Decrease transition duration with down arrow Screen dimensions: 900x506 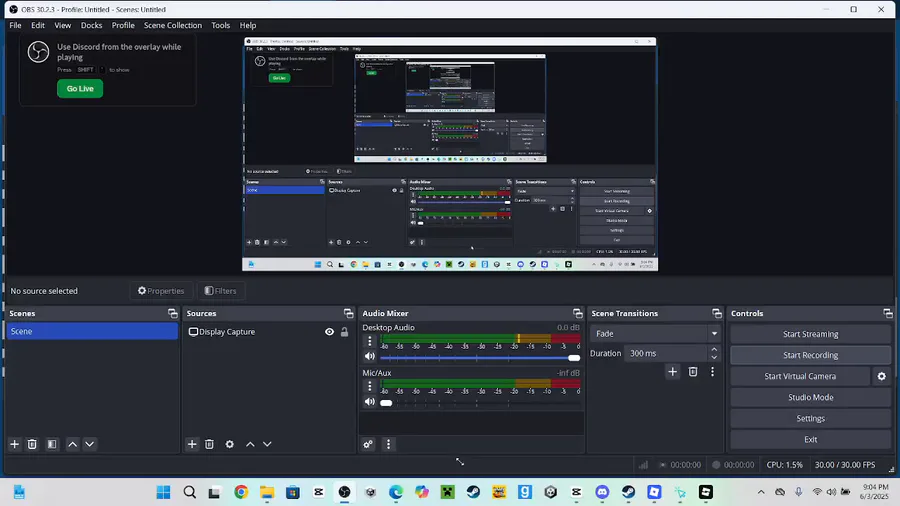point(714,357)
